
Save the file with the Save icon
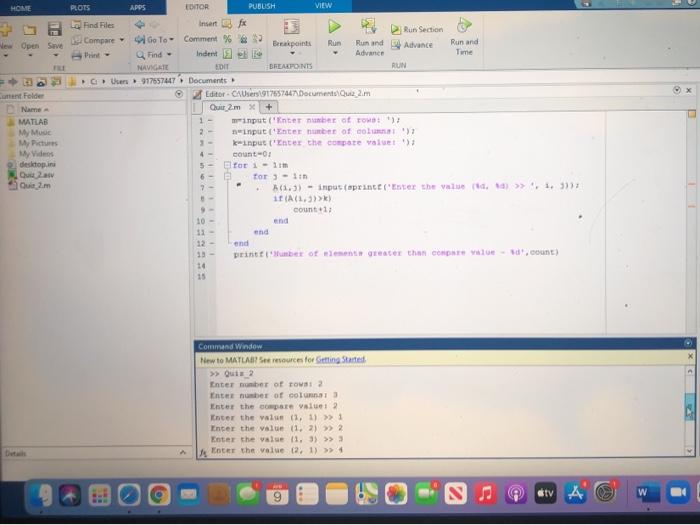pos(55,29)
